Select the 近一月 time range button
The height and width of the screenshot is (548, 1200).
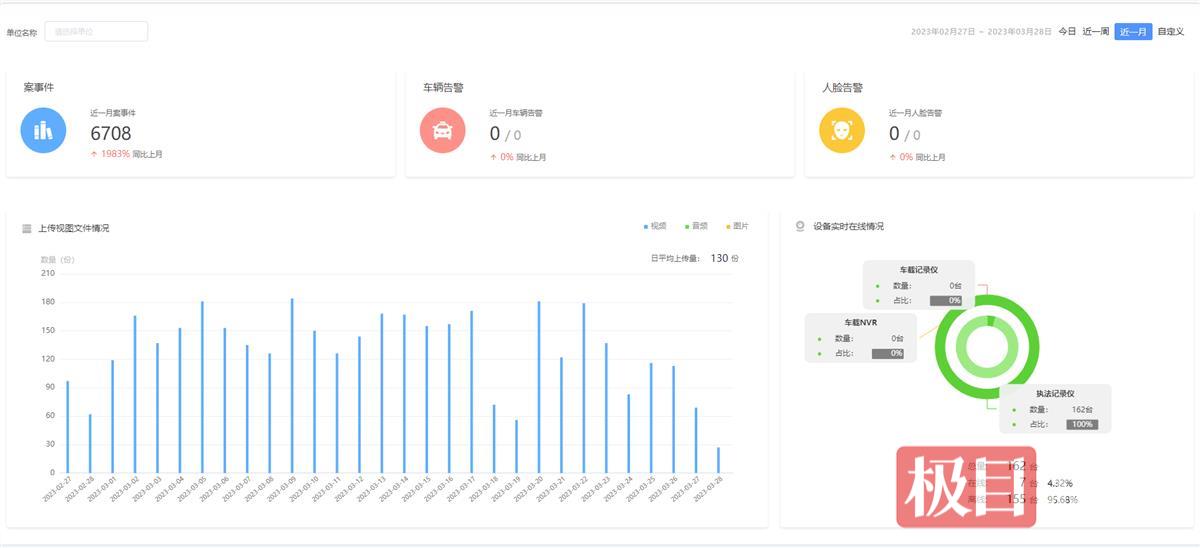click(1133, 32)
